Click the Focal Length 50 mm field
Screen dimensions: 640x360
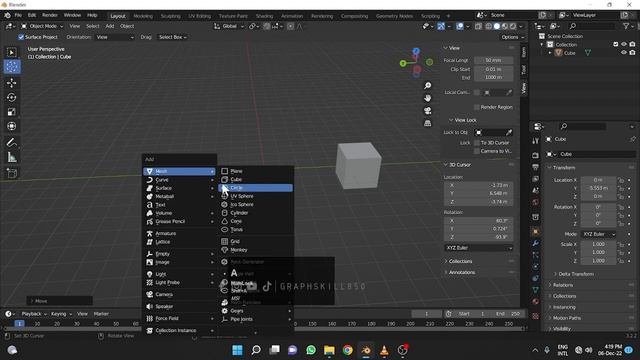pos(493,60)
